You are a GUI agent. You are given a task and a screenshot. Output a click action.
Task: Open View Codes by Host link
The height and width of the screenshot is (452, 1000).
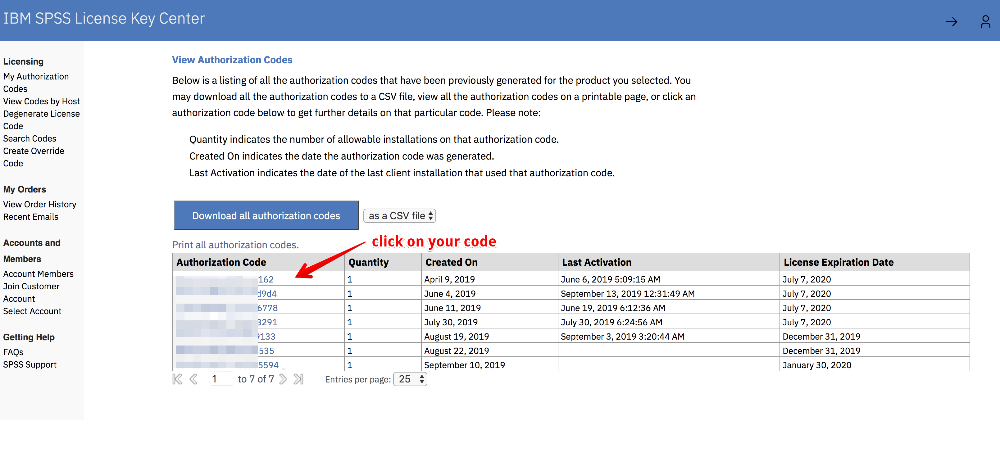click(41, 101)
